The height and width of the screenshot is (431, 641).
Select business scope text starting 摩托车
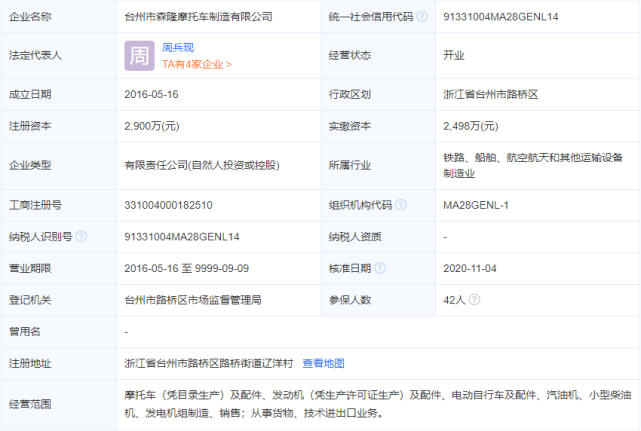click(378, 404)
